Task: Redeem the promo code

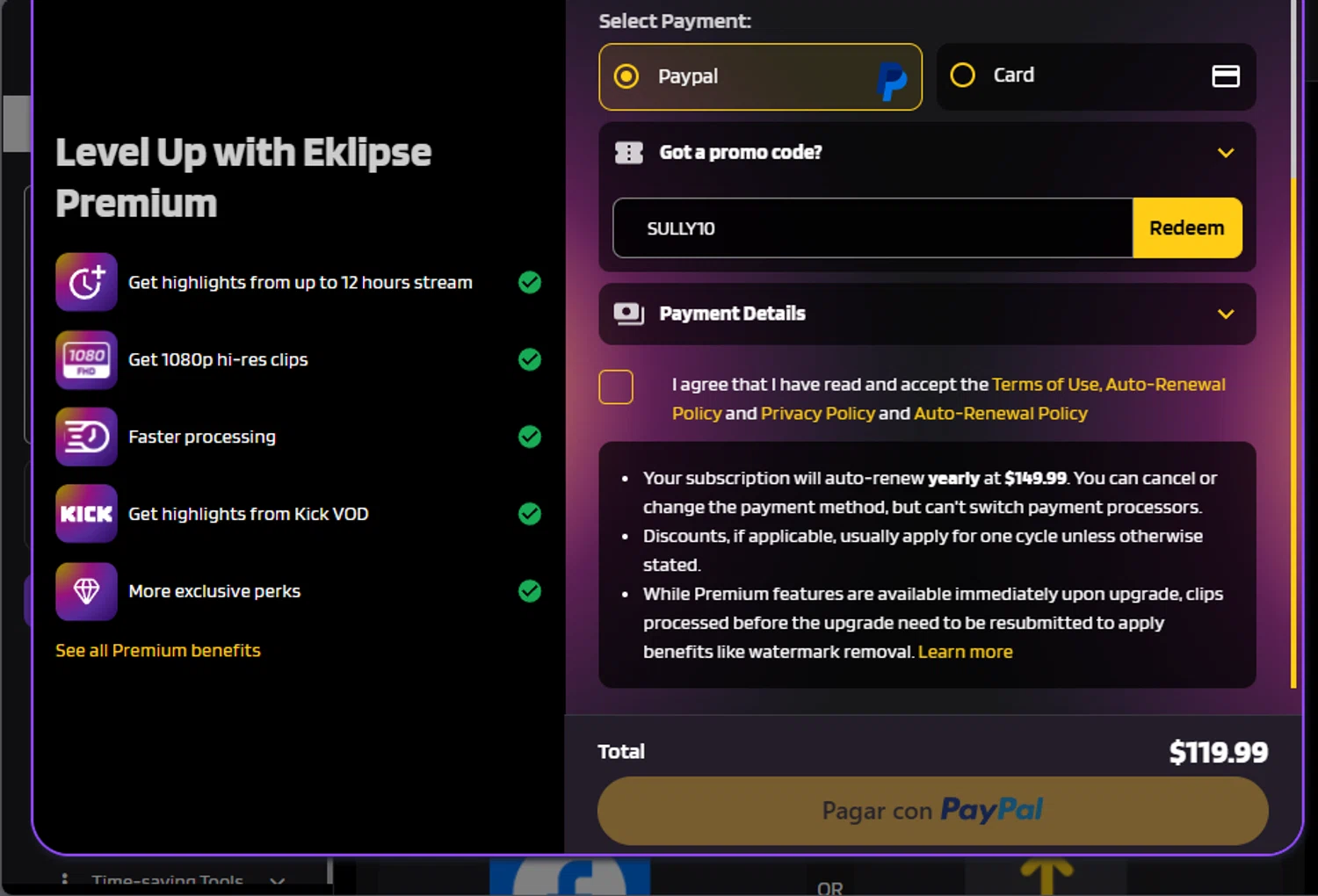Action: coord(1187,228)
